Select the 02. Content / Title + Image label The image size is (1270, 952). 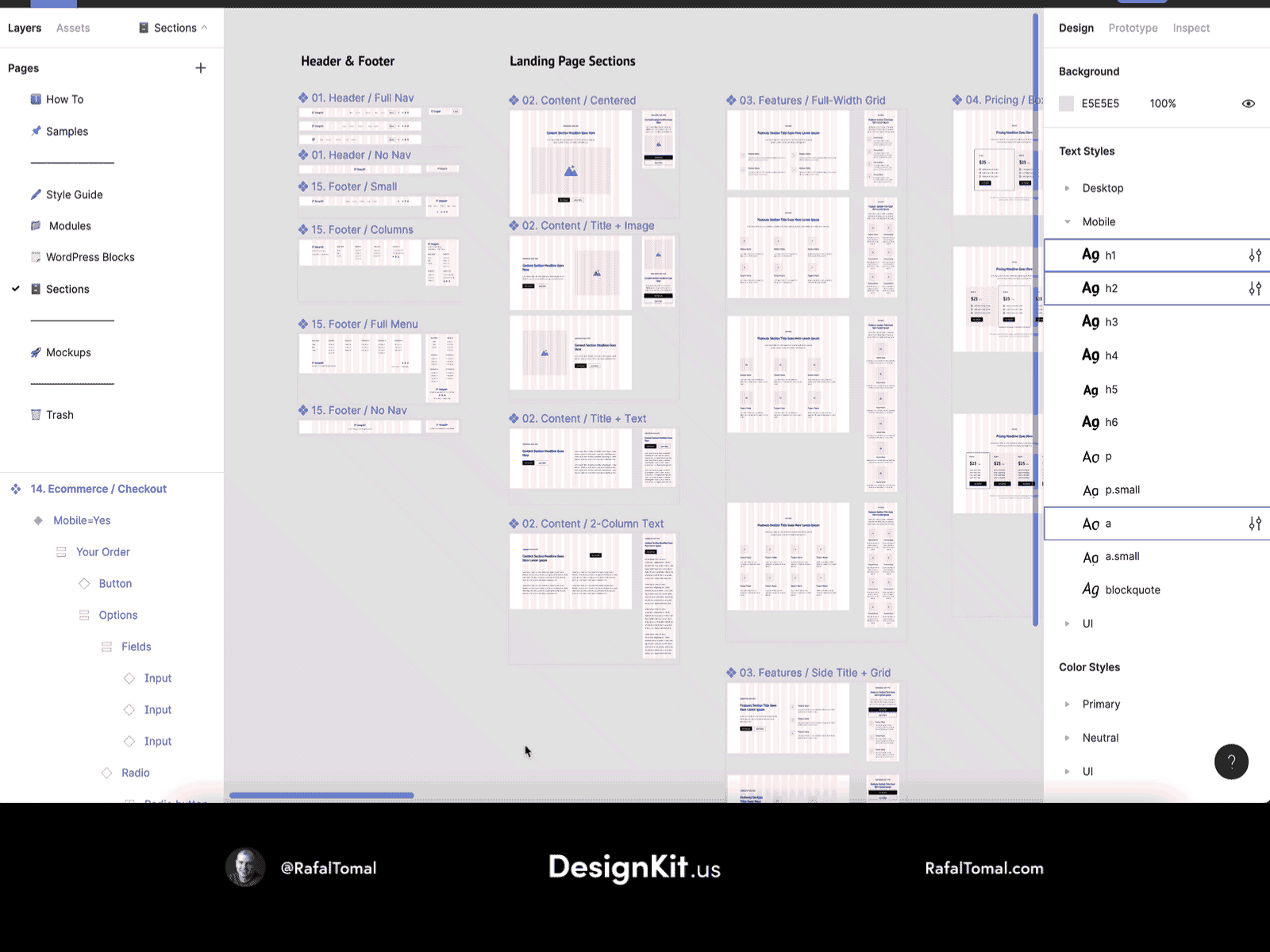(x=588, y=225)
